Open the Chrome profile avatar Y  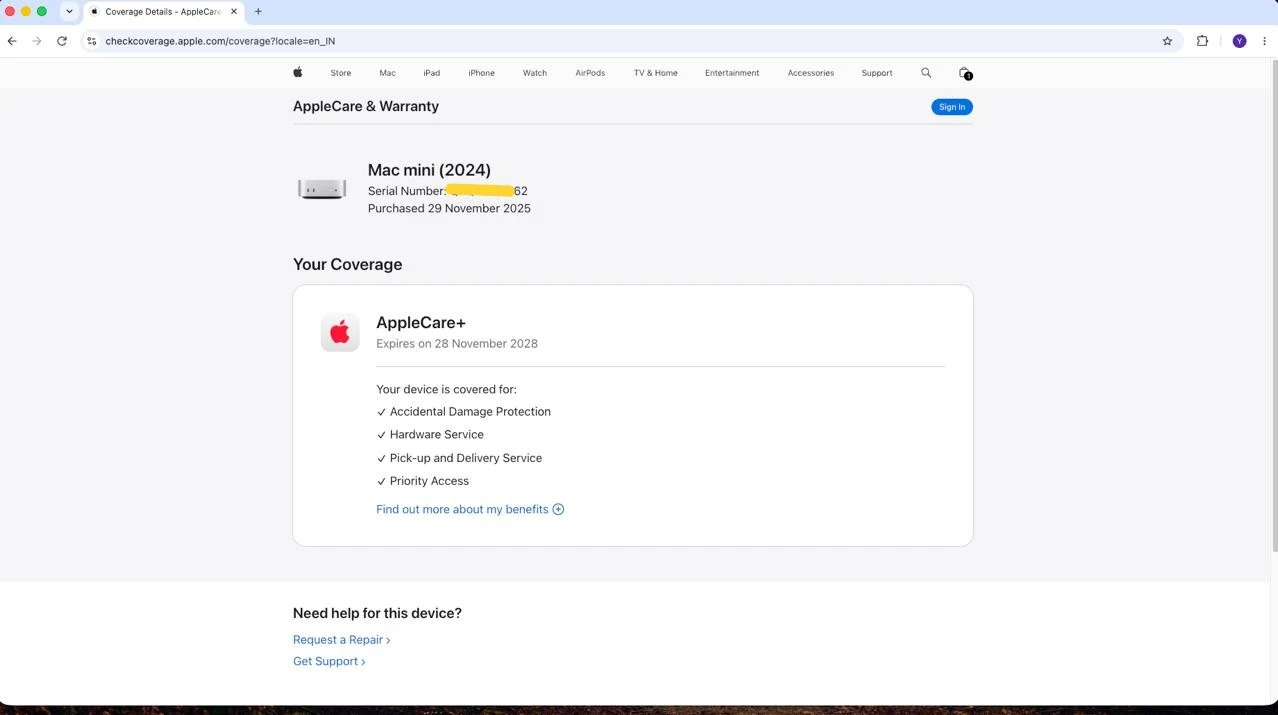click(x=1239, y=41)
